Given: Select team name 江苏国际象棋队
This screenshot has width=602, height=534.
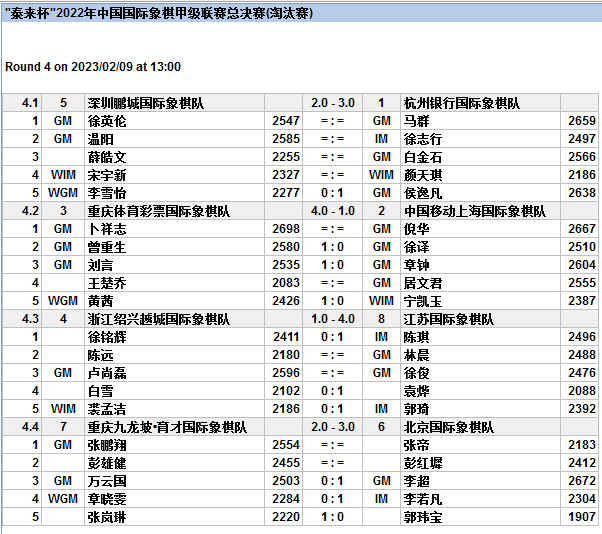Looking at the screenshot, I should click(x=448, y=319).
